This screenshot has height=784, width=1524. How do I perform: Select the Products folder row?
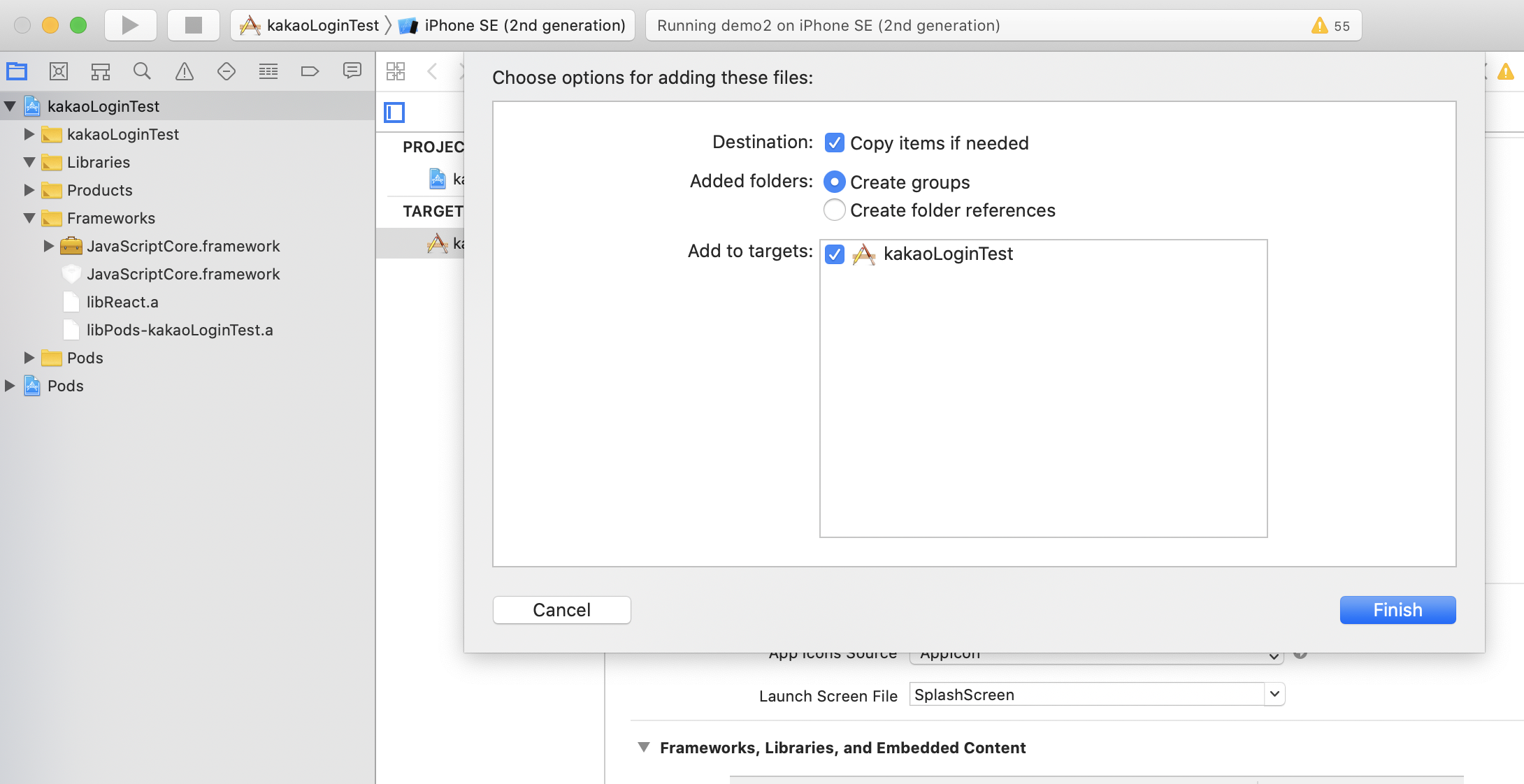point(187,190)
